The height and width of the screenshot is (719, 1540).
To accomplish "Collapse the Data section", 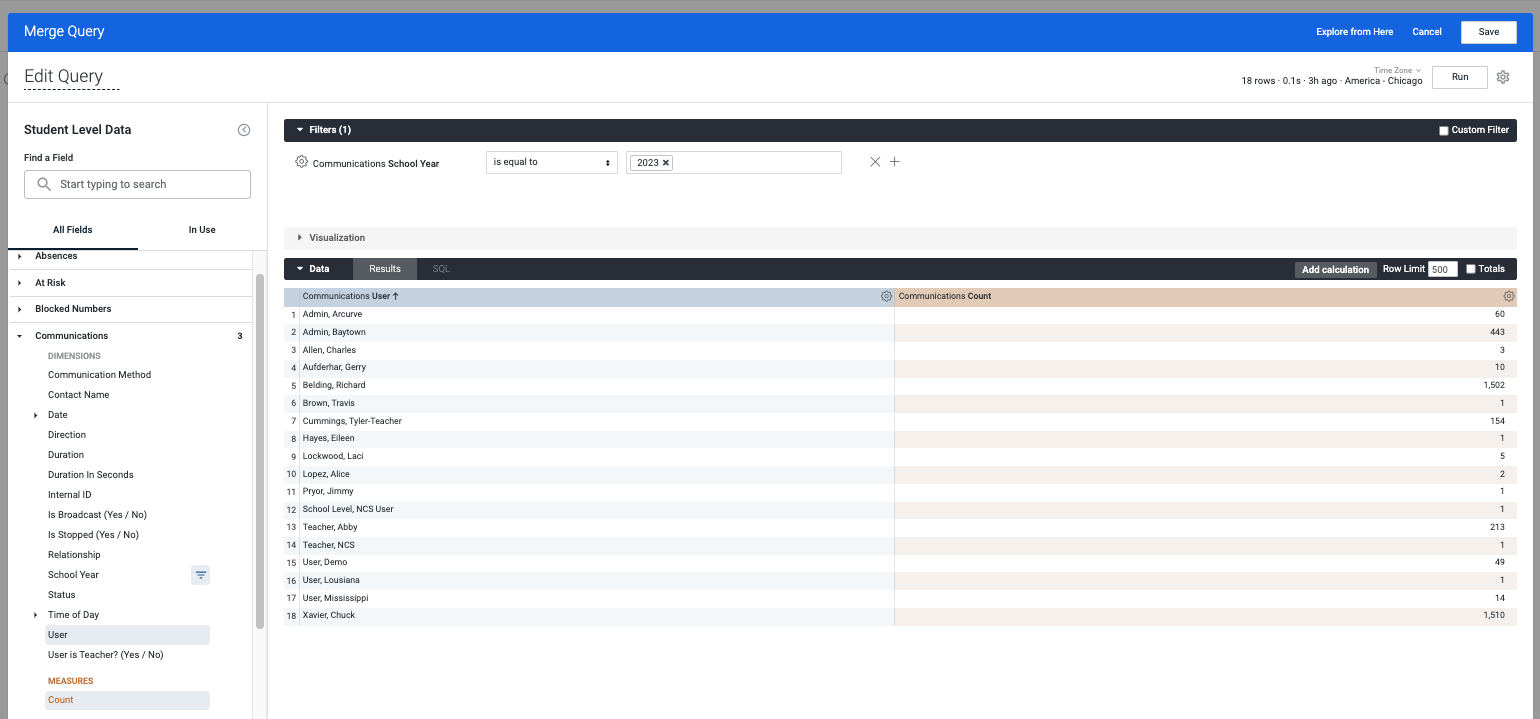I will click(299, 269).
